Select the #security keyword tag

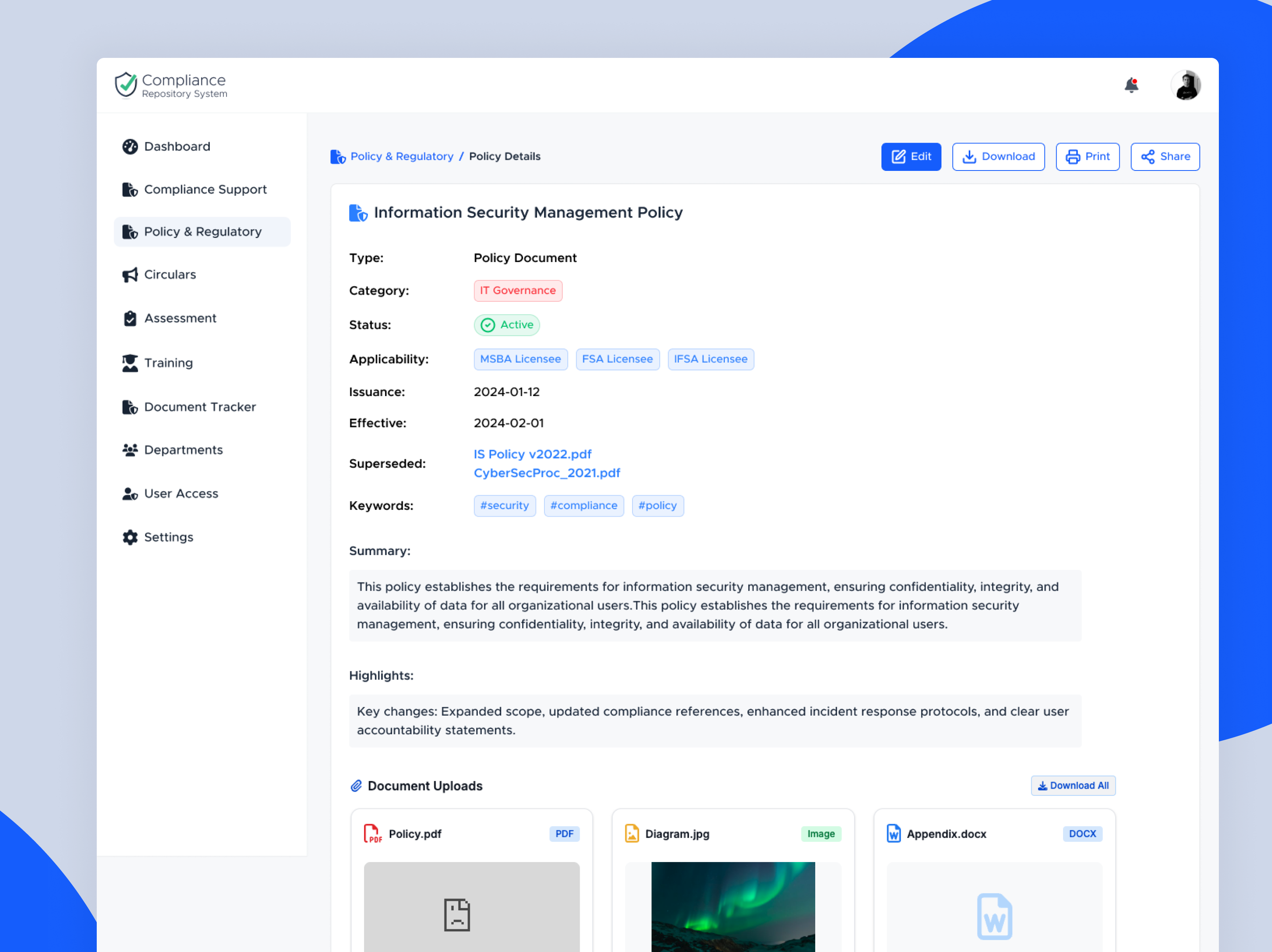pyautogui.click(x=504, y=505)
